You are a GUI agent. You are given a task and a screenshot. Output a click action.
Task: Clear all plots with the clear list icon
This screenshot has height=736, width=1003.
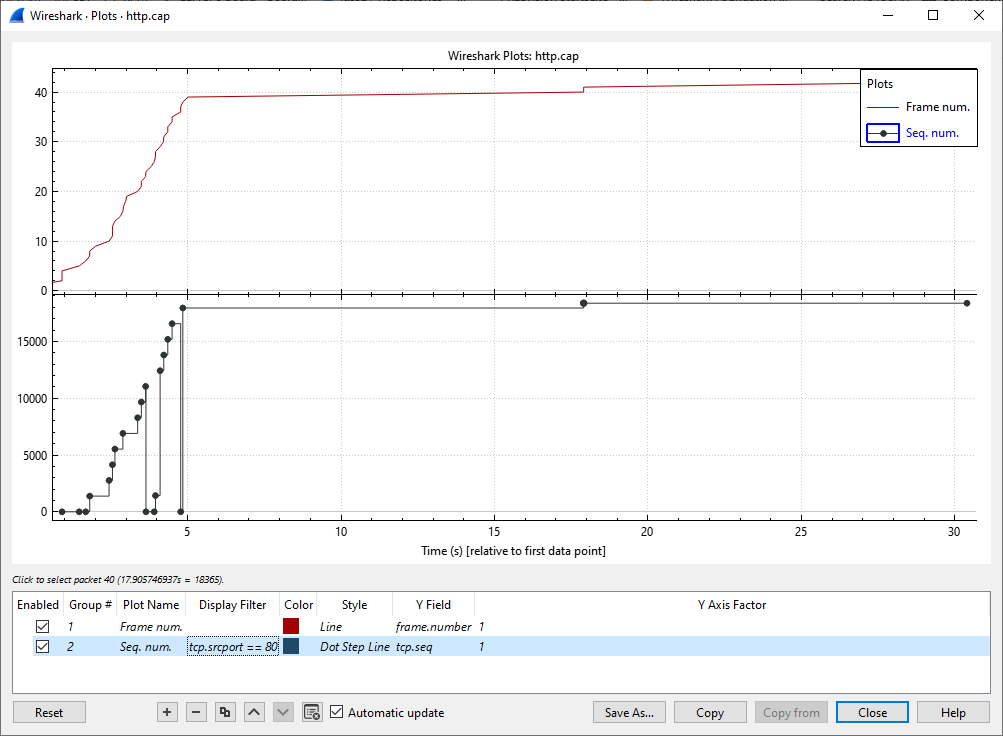(x=312, y=712)
